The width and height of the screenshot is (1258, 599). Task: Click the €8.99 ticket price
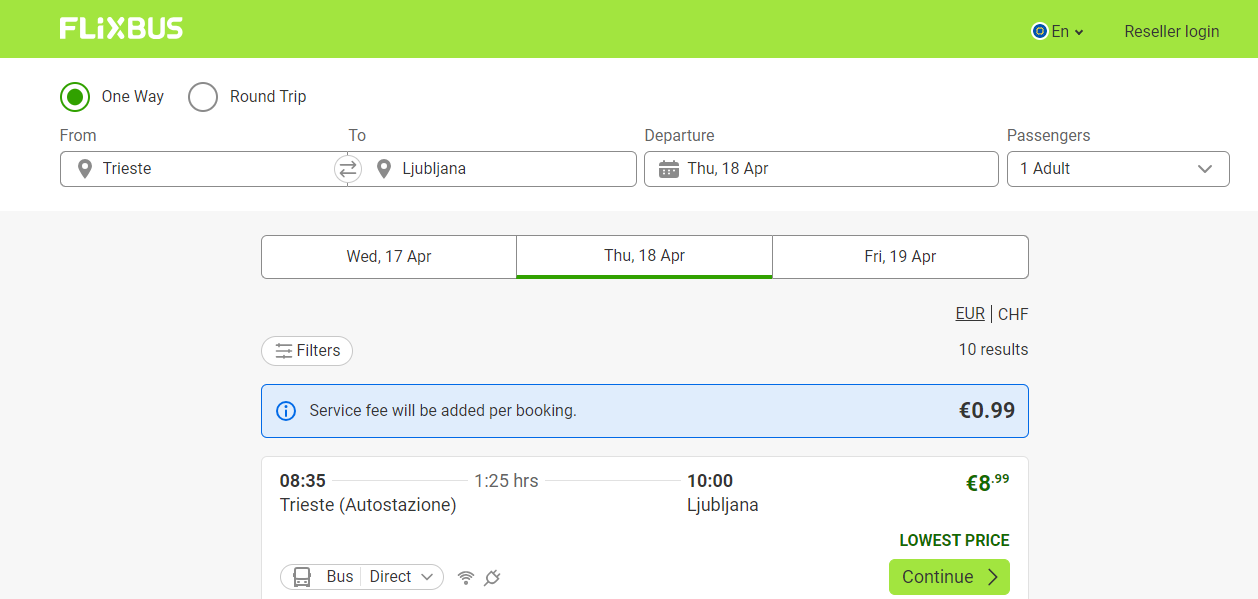point(987,483)
